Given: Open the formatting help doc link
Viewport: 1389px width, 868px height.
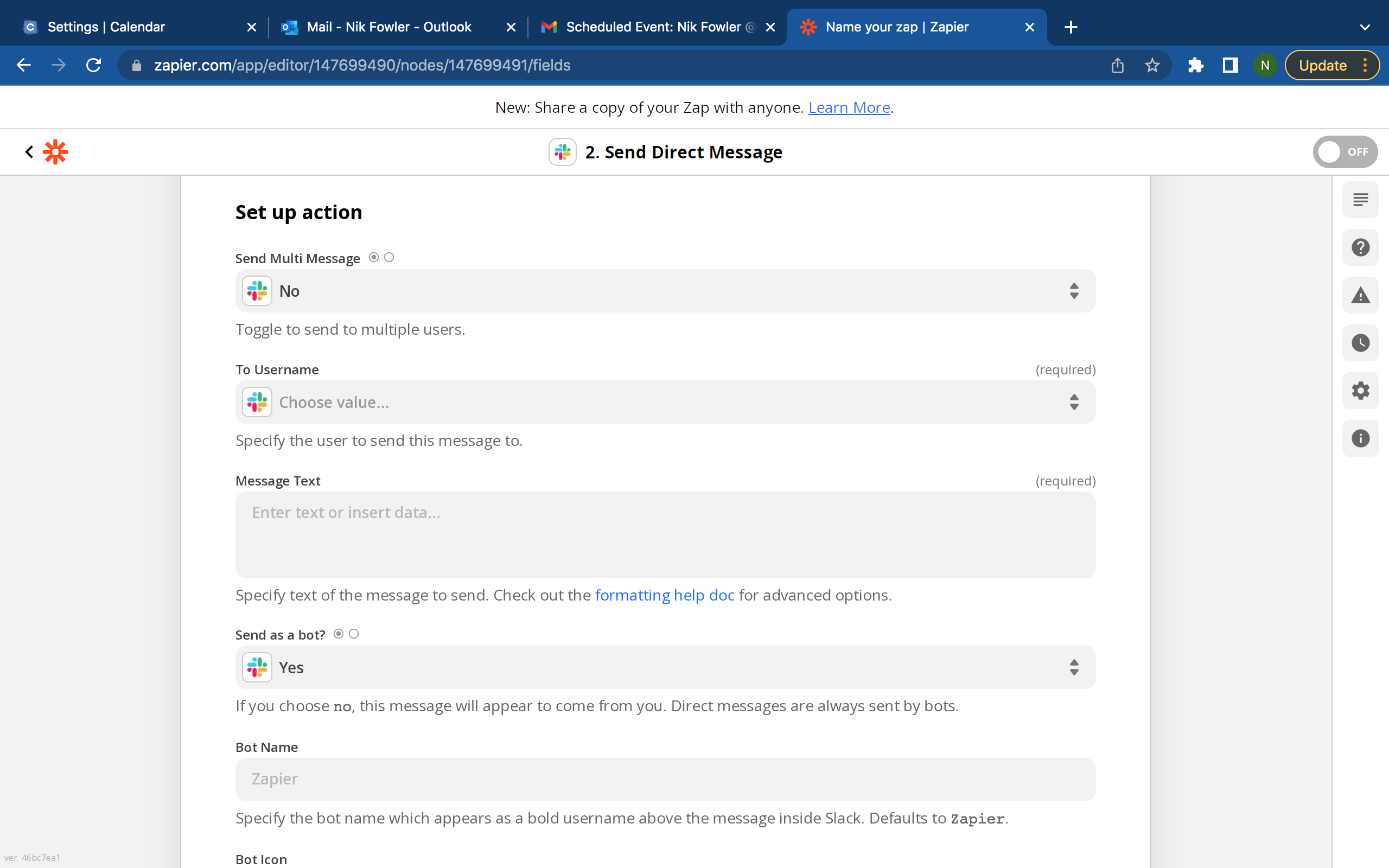Looking at the screenshot, I should pos(664,595).
